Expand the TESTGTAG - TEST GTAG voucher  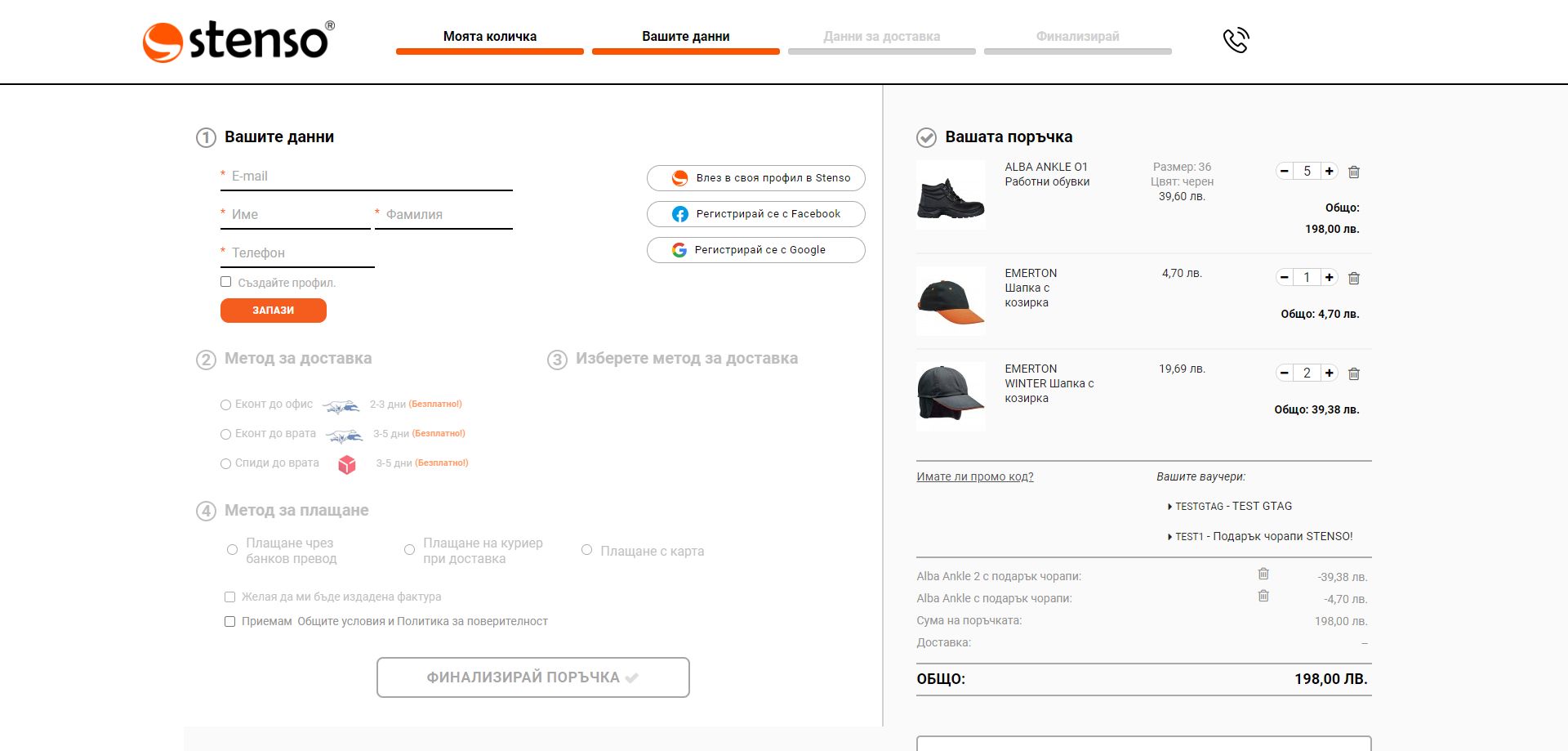point(1230,507)
